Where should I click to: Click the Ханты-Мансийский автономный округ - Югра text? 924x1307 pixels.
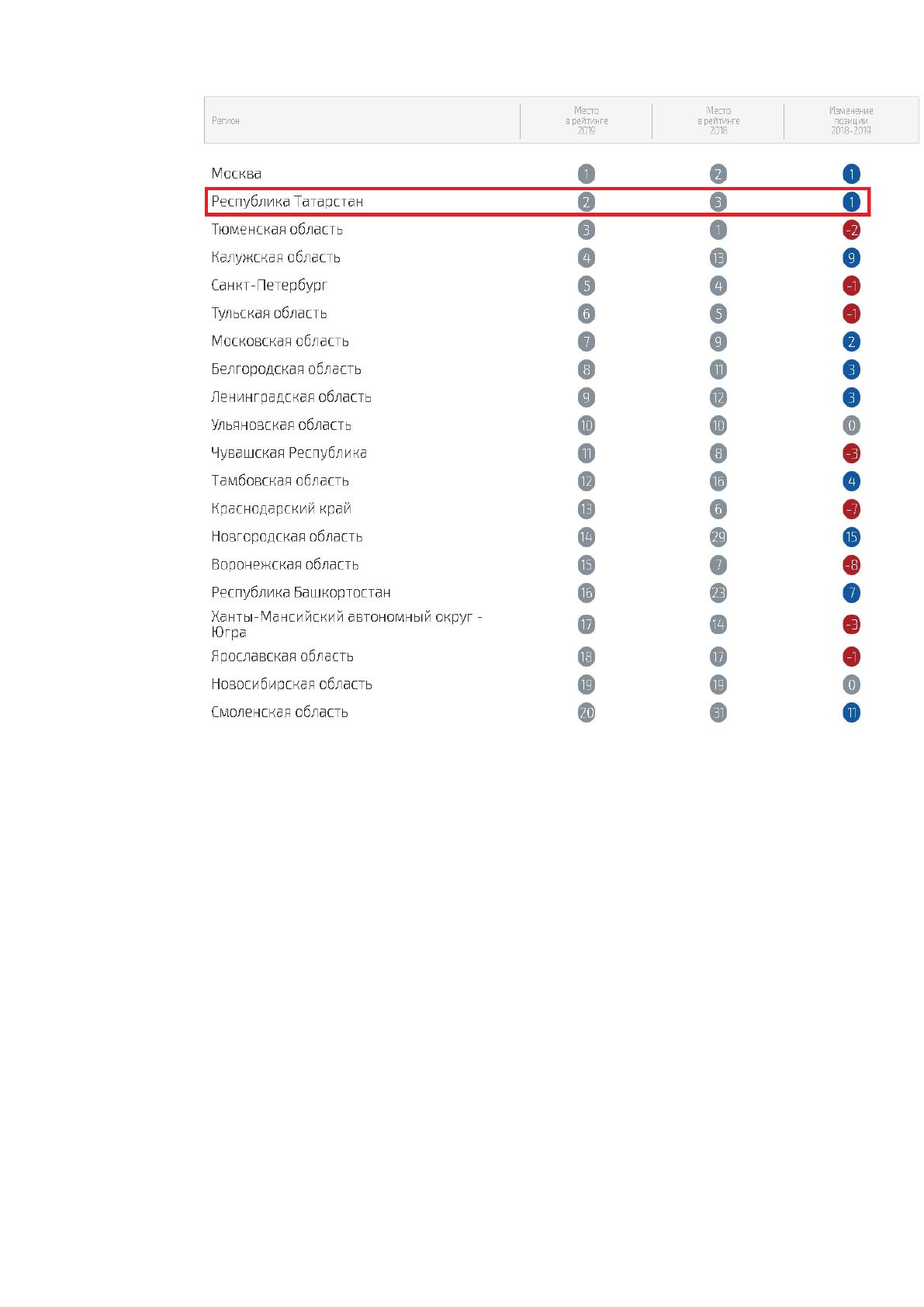click(347, 624)
